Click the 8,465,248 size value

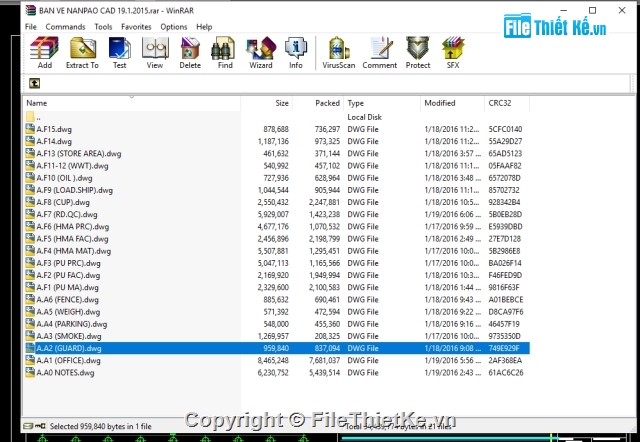[273, 360]
